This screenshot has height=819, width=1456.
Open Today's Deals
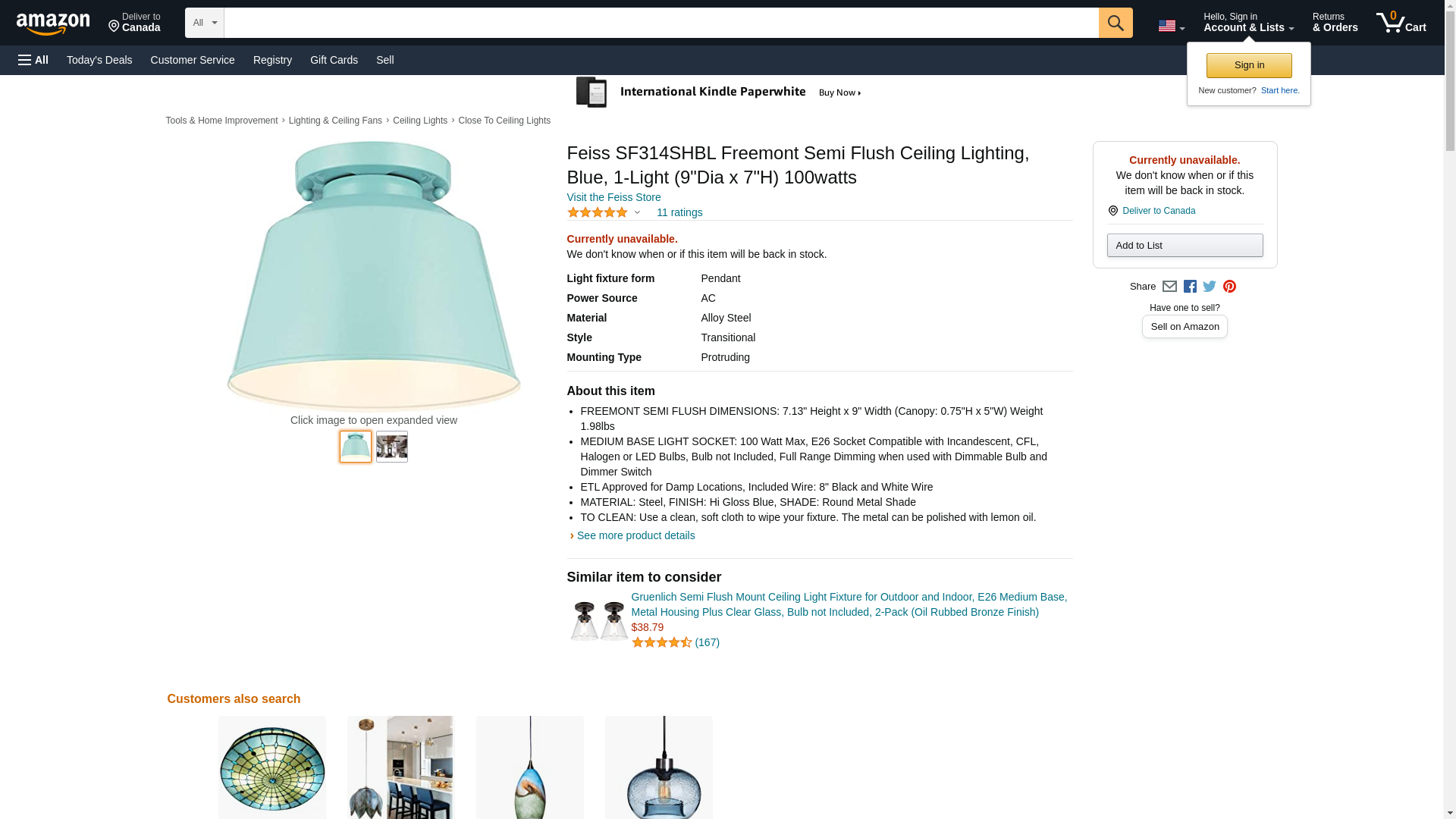coord(99,60)
